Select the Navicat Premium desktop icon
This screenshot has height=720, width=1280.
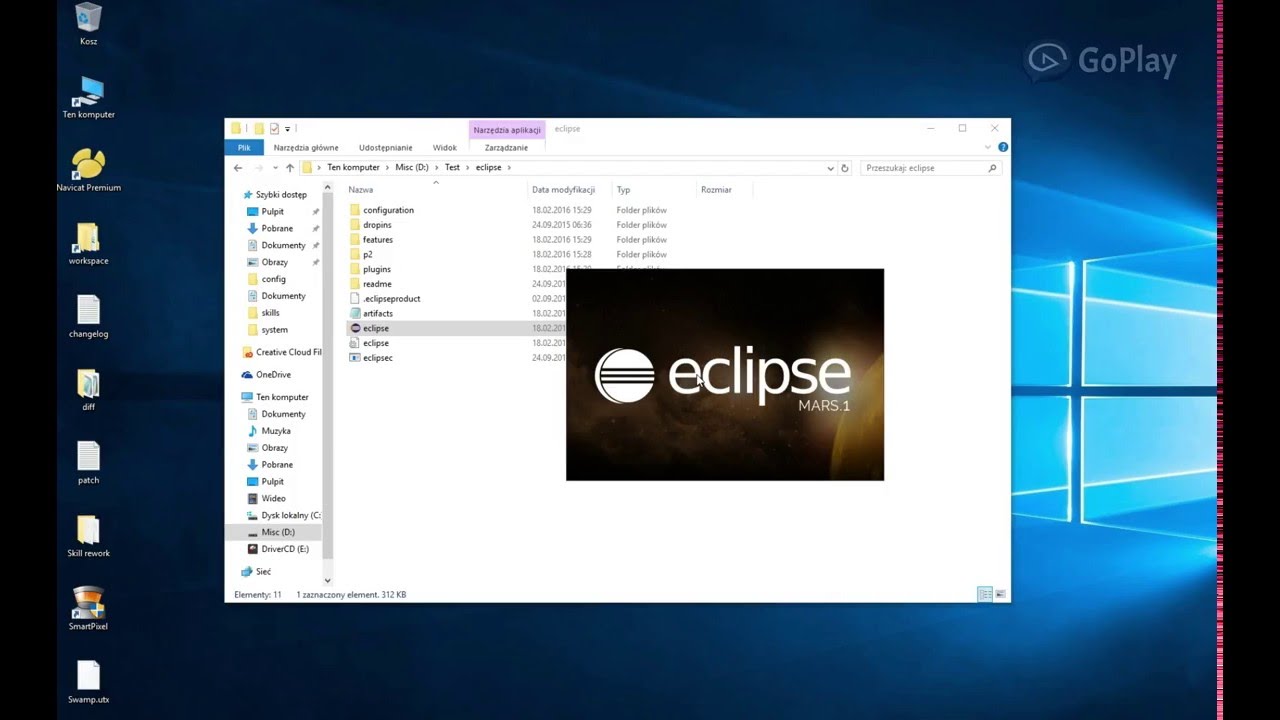coord(88,170)
